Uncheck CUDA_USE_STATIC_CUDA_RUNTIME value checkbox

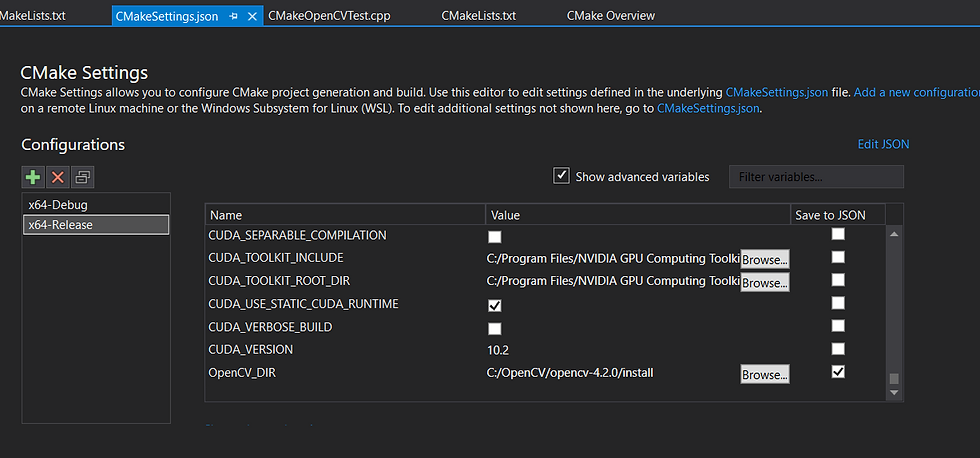point(494,306)
